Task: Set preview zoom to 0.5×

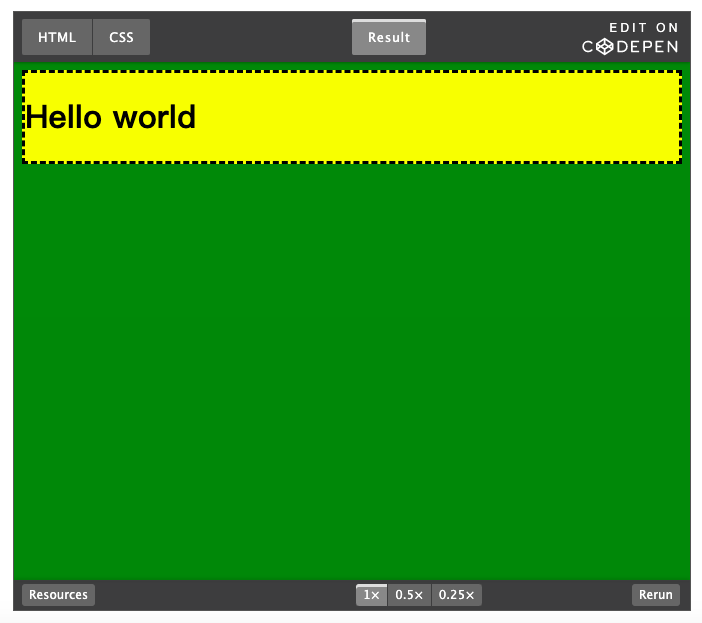Action: [409, 595]
